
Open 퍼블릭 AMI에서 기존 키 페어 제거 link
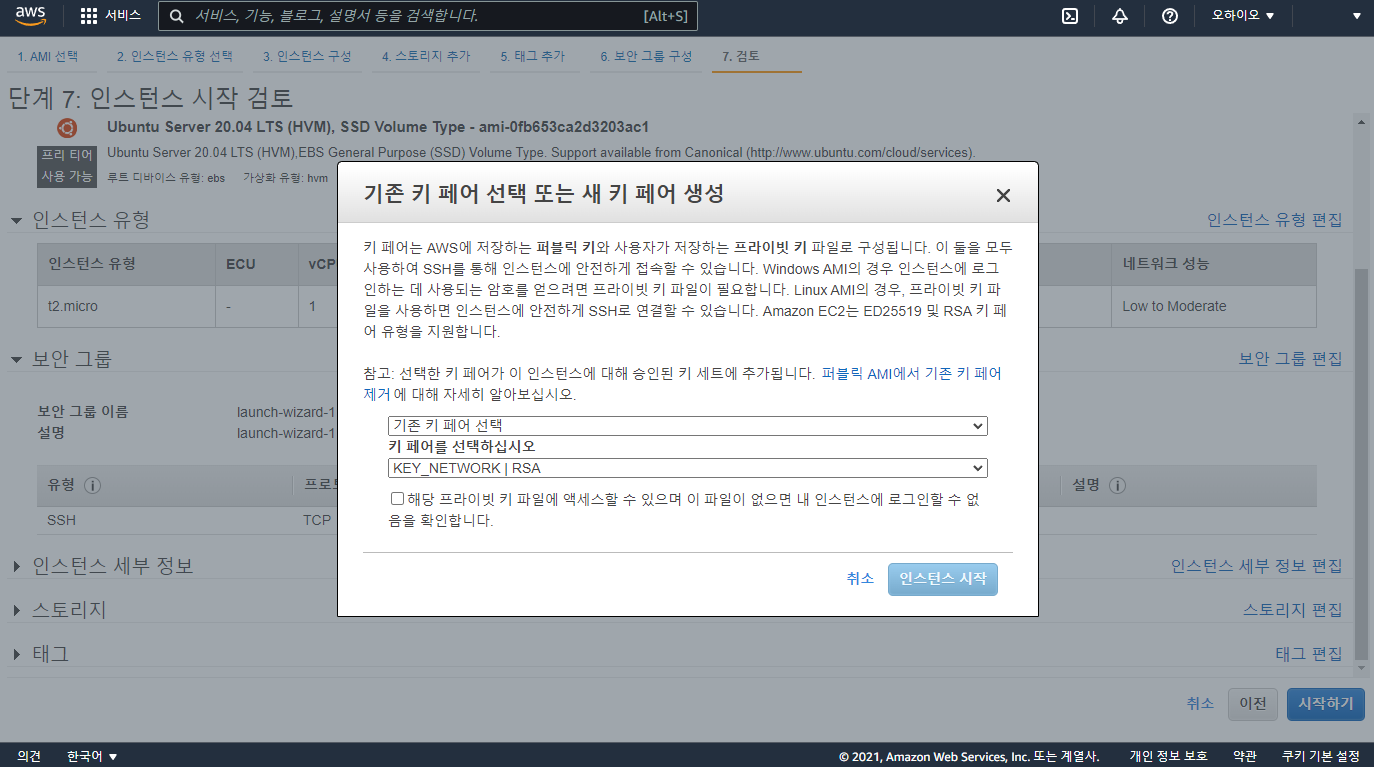(x=911, y=373)
